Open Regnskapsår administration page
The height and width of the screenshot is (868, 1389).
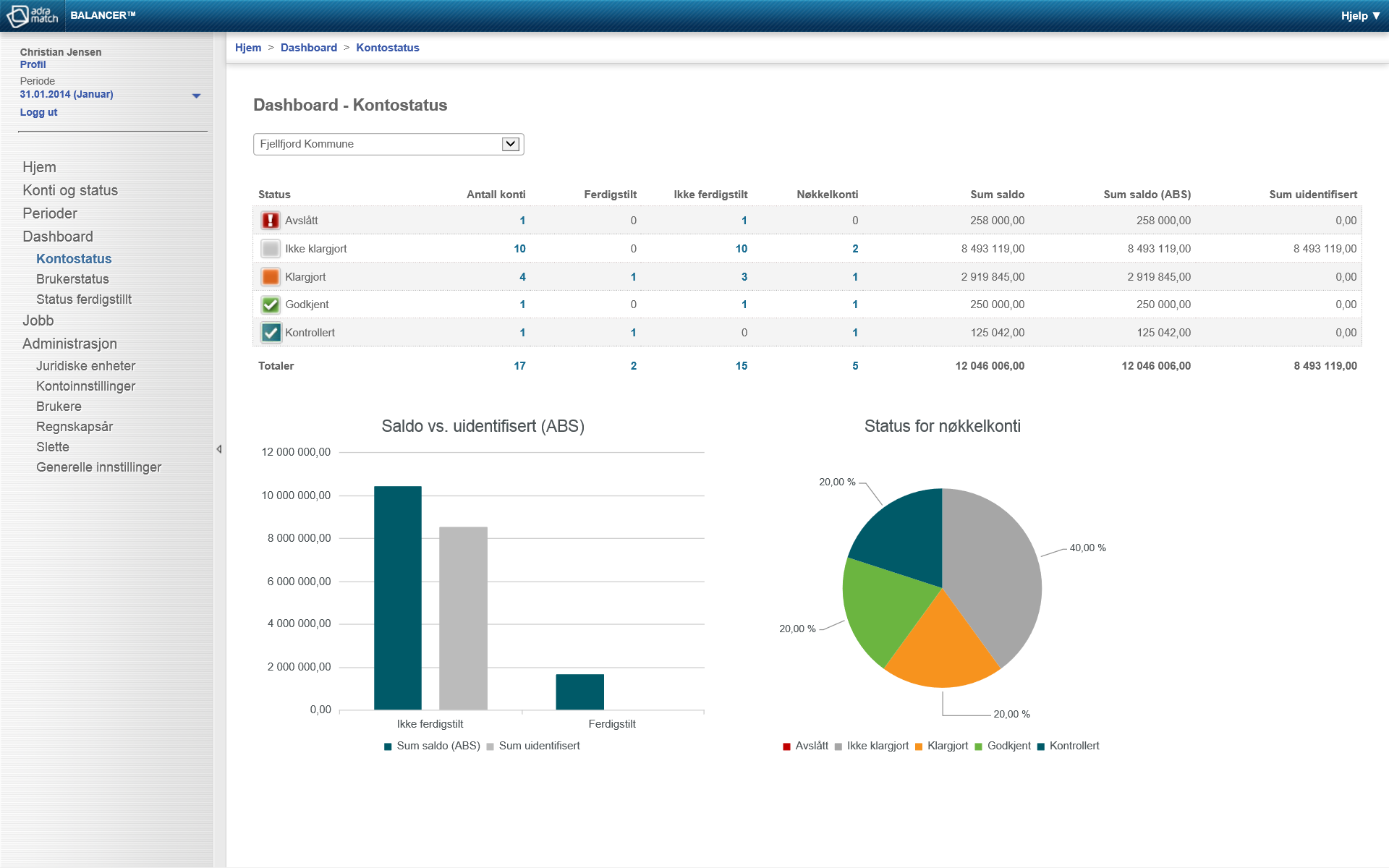[75, 427]
